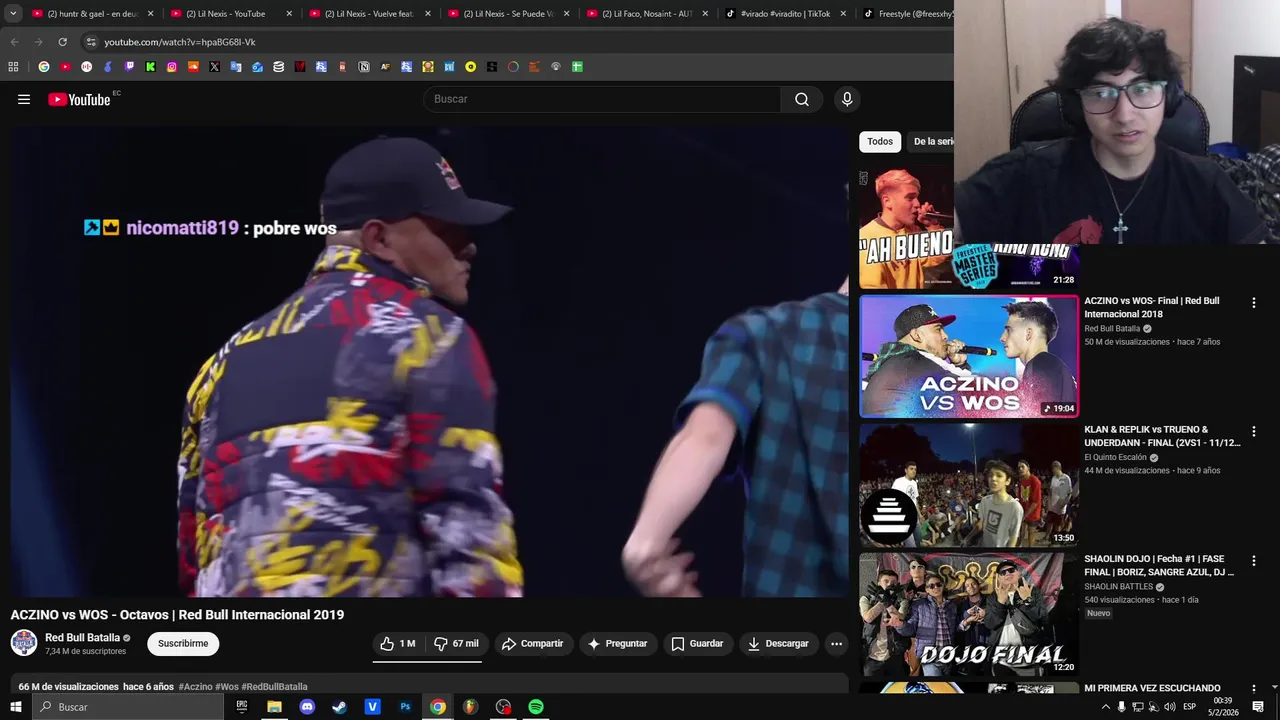
Task: Open the Kick bookmark
Action: [151, 67]
